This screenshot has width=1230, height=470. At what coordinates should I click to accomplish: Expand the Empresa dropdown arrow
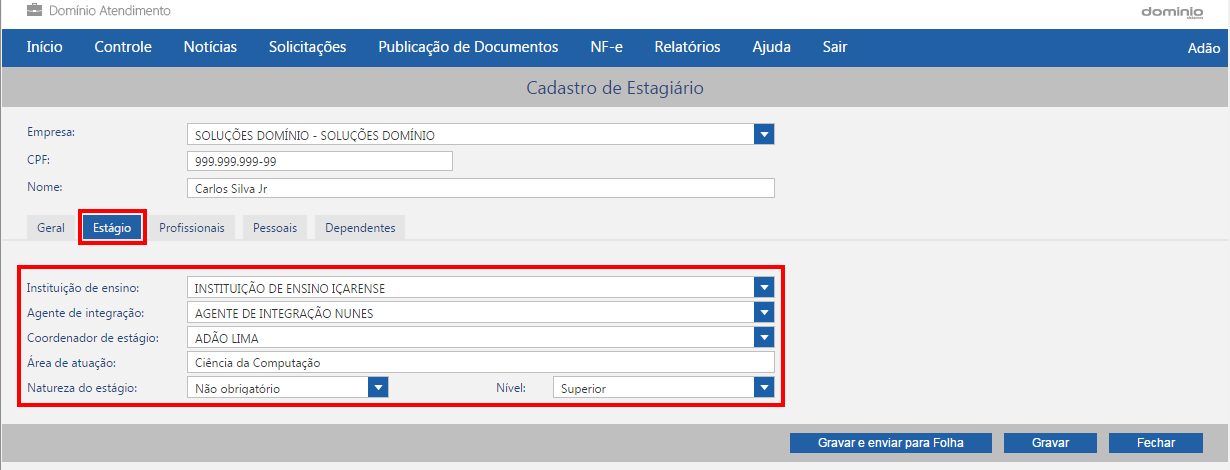(764, 135)
